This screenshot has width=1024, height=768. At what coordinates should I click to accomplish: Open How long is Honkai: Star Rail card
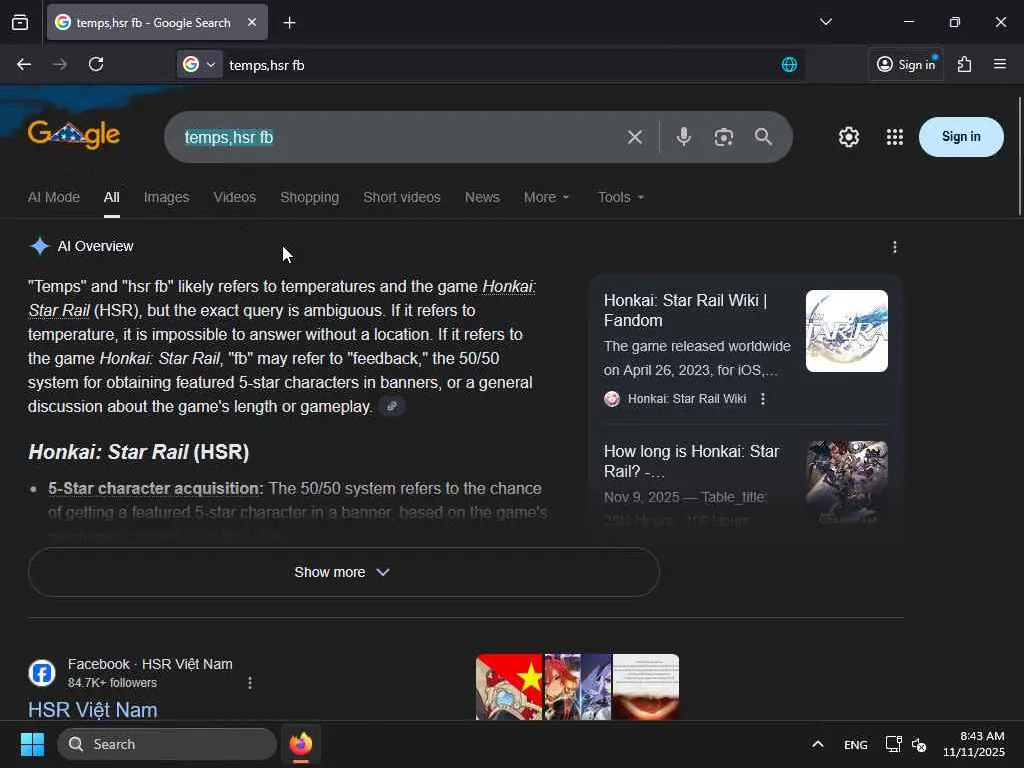click(692, 461)
